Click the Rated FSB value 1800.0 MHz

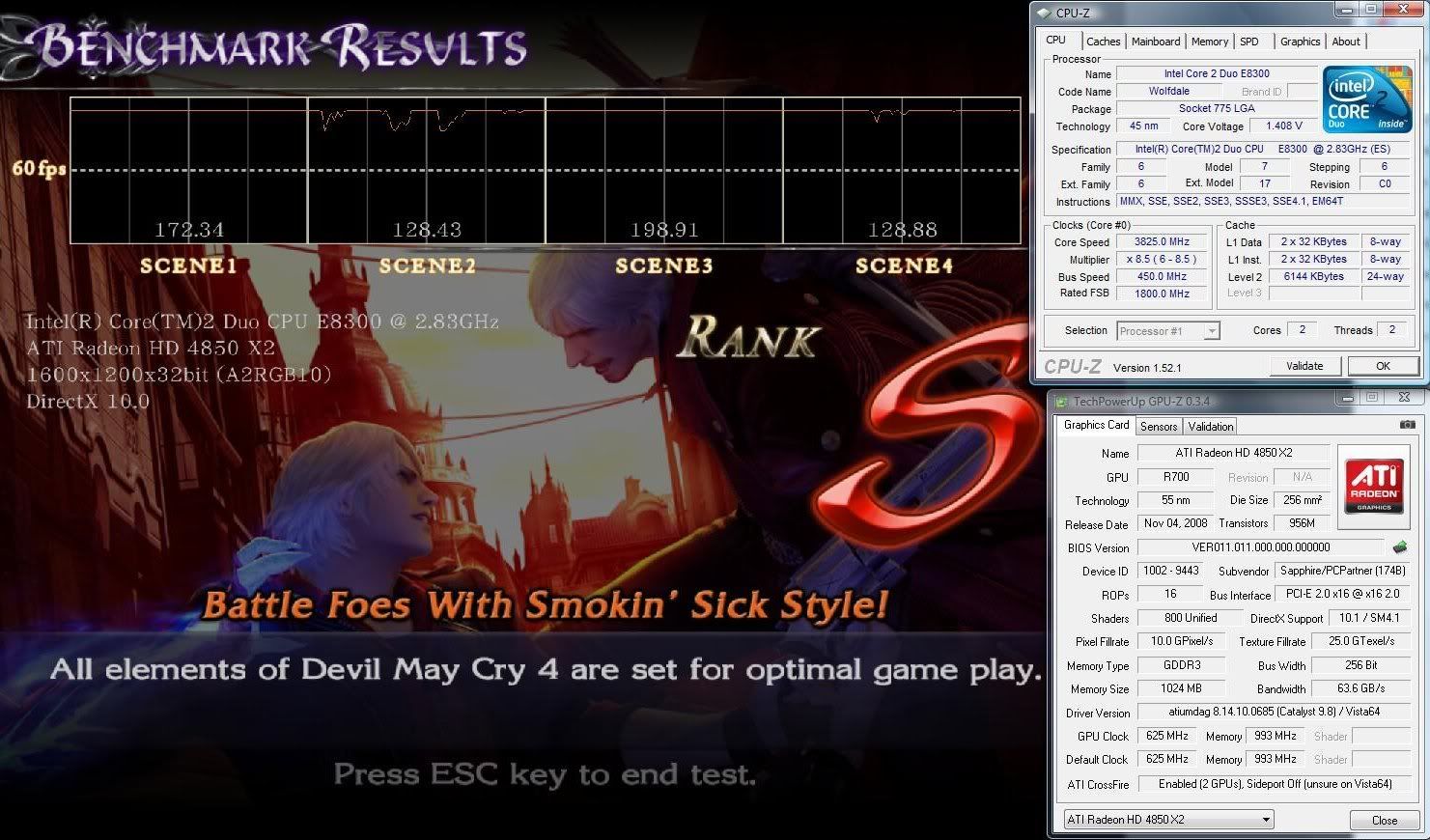[1162, 294]
